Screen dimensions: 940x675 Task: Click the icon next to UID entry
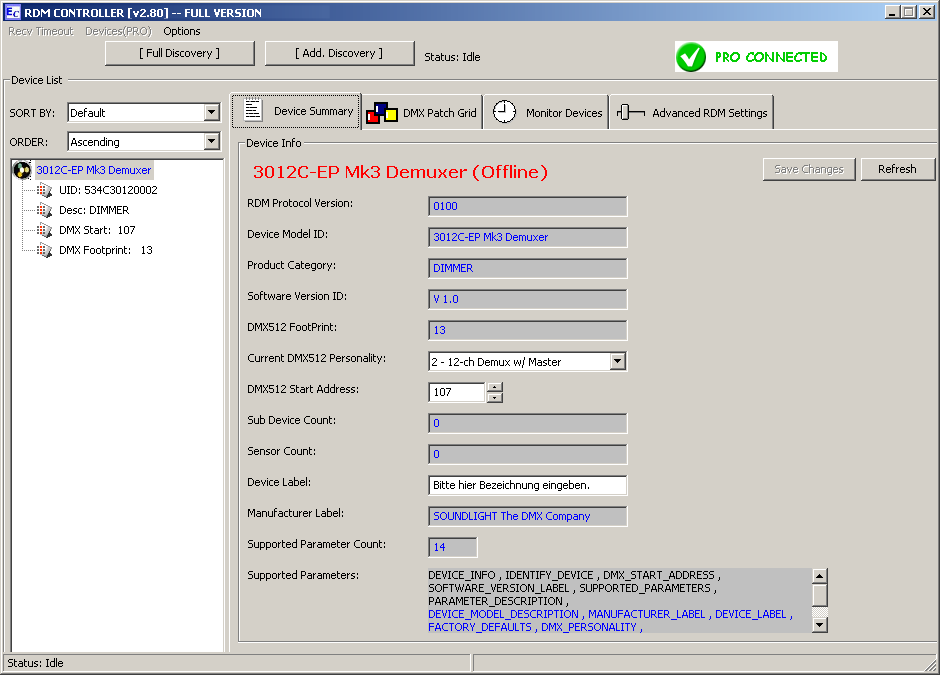tap(45, 190)
